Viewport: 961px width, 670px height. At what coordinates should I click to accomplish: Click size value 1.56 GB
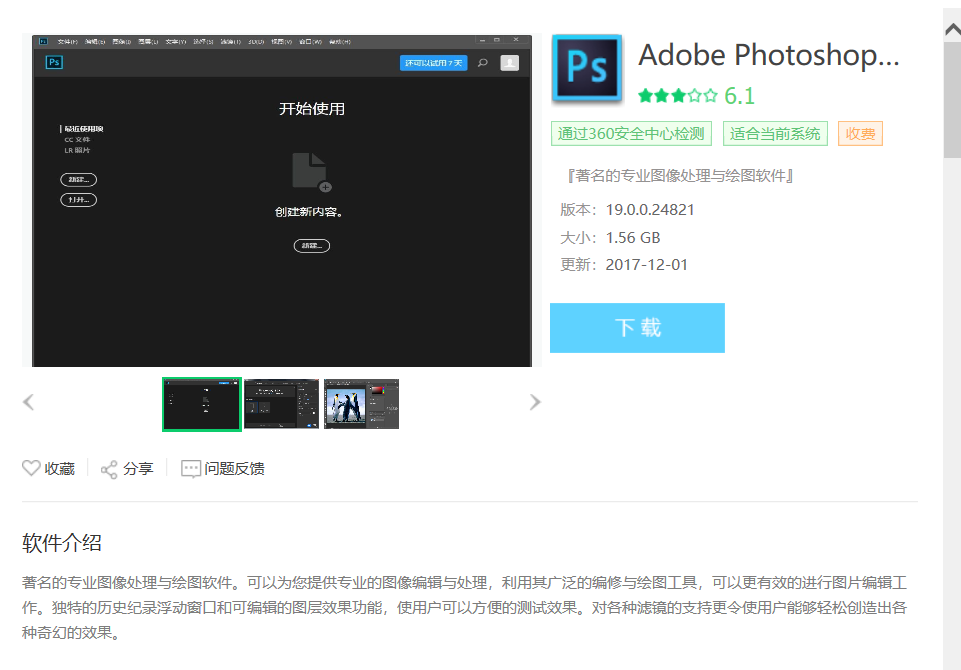pos(632,237)
